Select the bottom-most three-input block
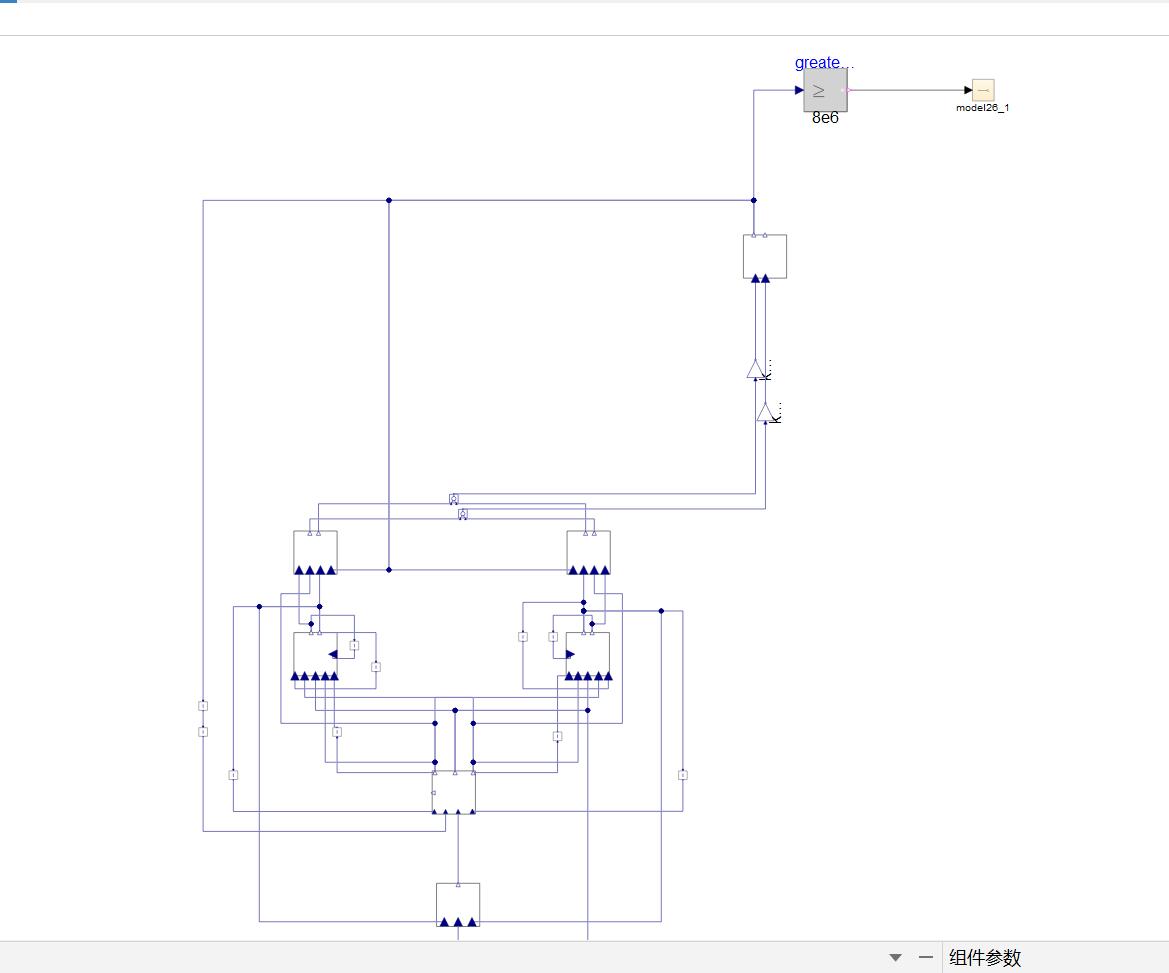 click(x=458, y=905)
